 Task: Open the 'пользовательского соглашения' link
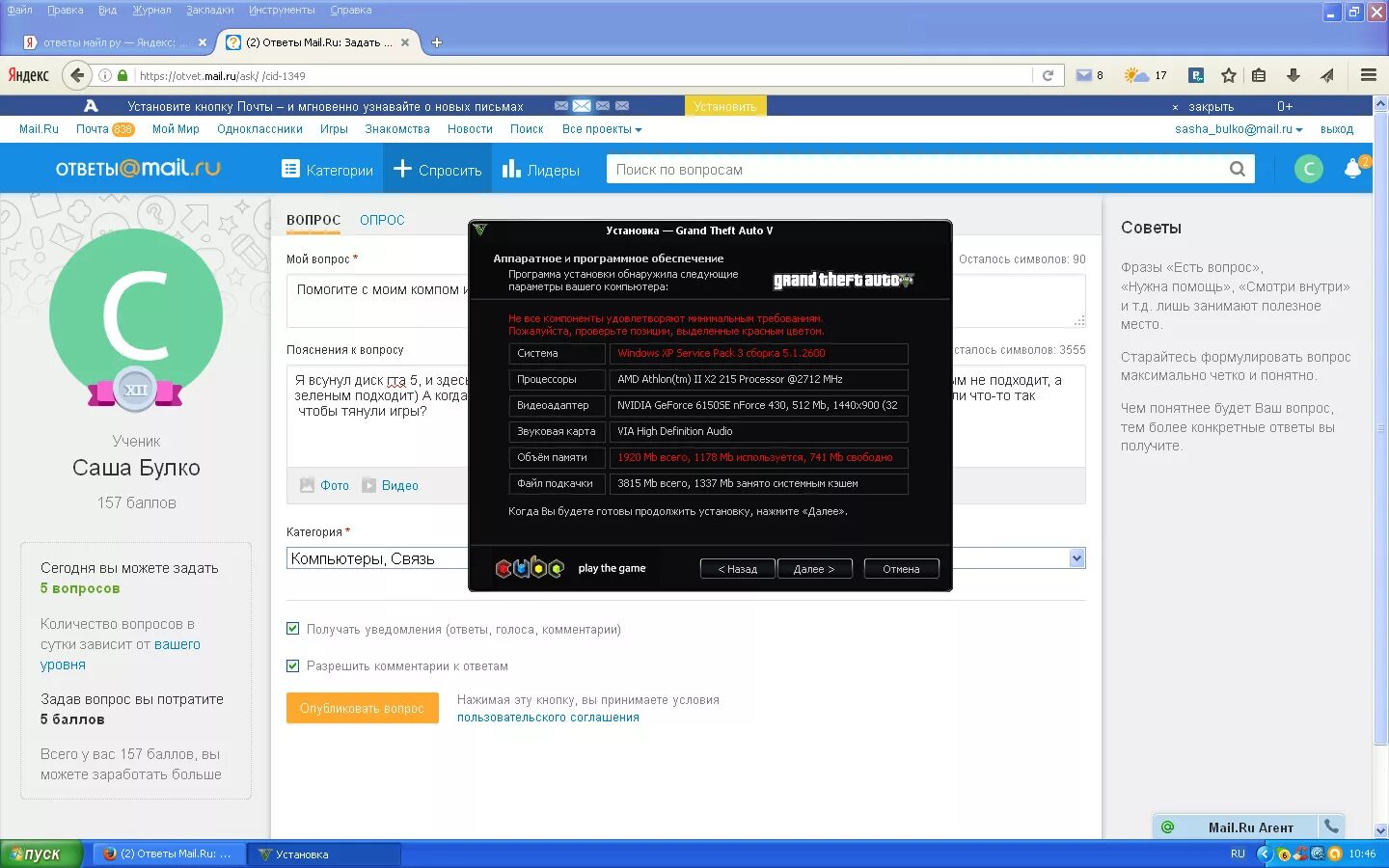548,718
